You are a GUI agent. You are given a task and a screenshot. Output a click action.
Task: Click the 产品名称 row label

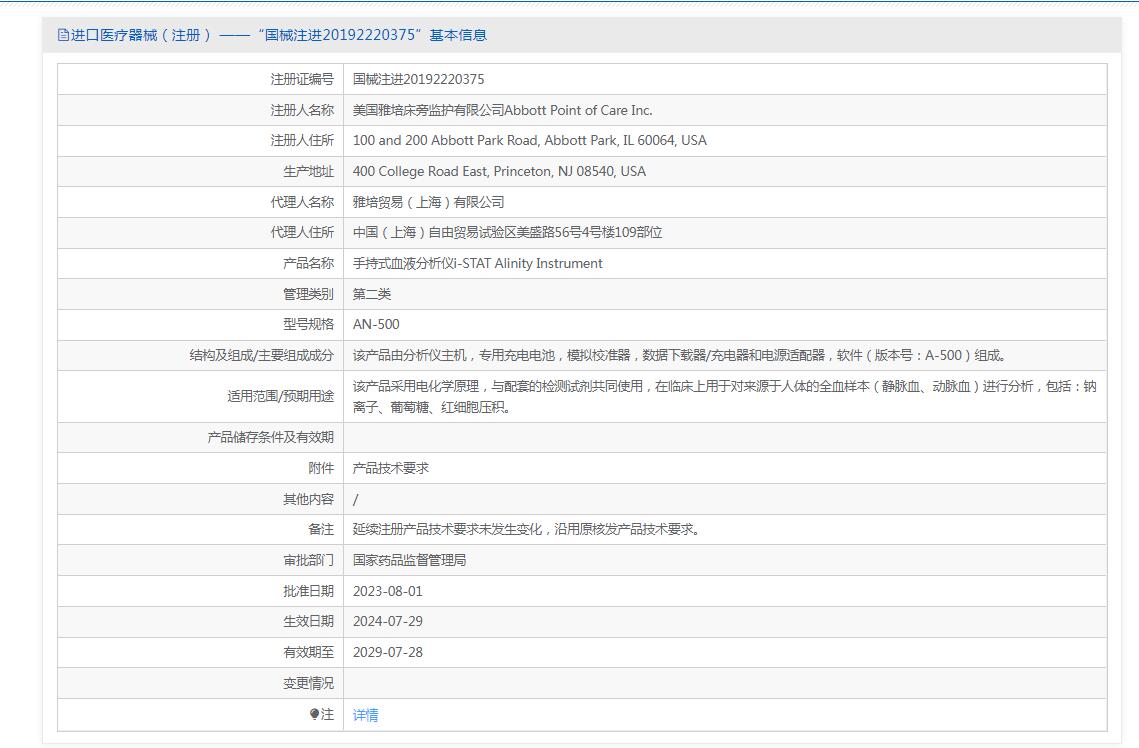coord(309,263)
